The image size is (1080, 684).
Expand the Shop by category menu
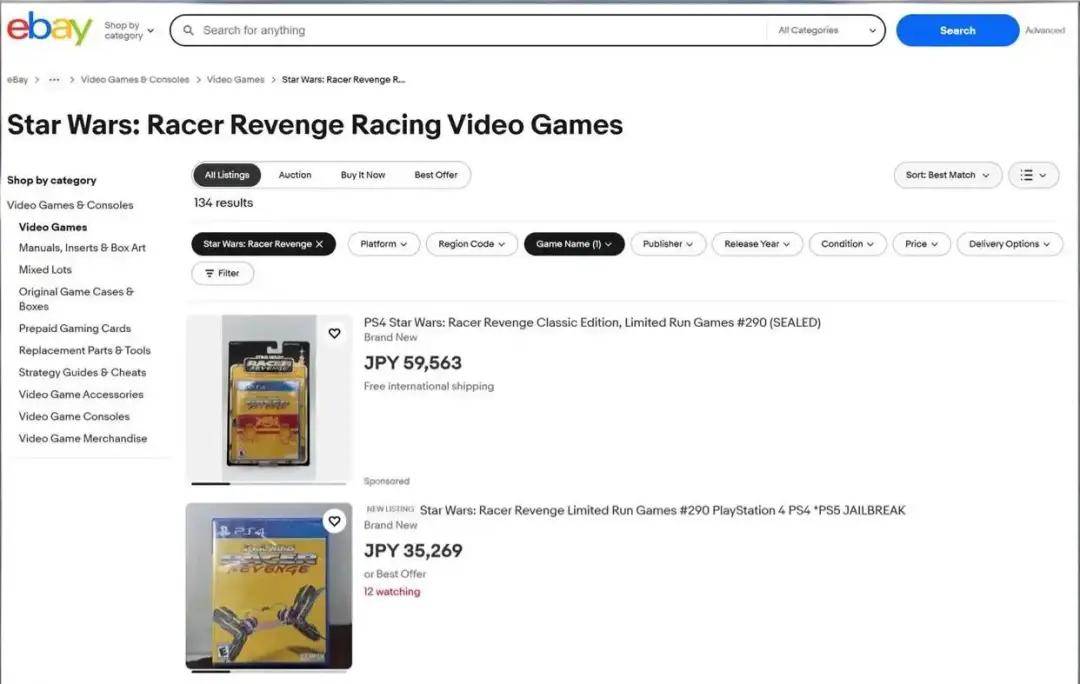pyautogui.click(x=130, y=30)
